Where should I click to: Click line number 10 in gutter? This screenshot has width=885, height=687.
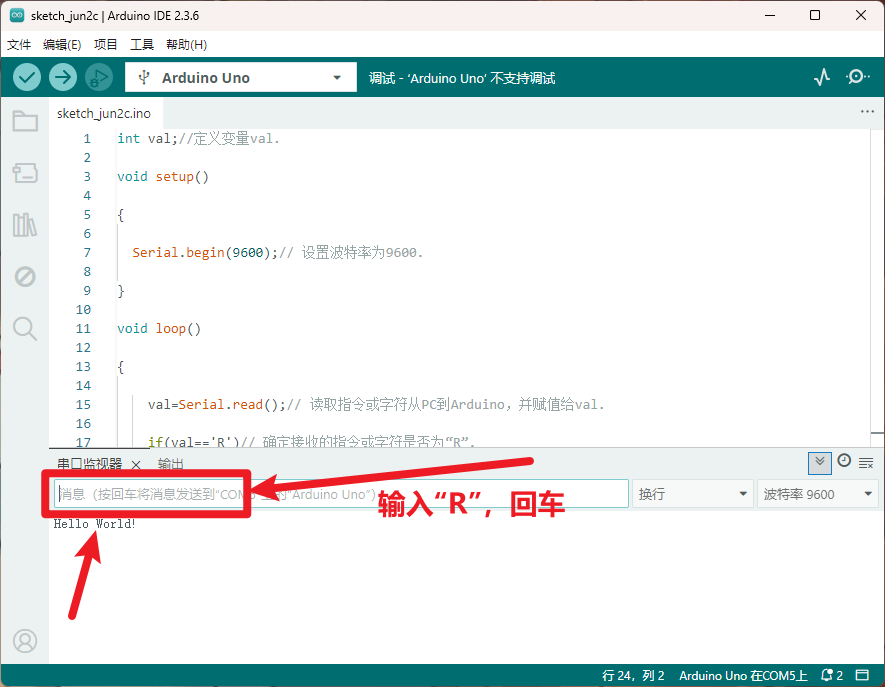click(x=83, y=309)
